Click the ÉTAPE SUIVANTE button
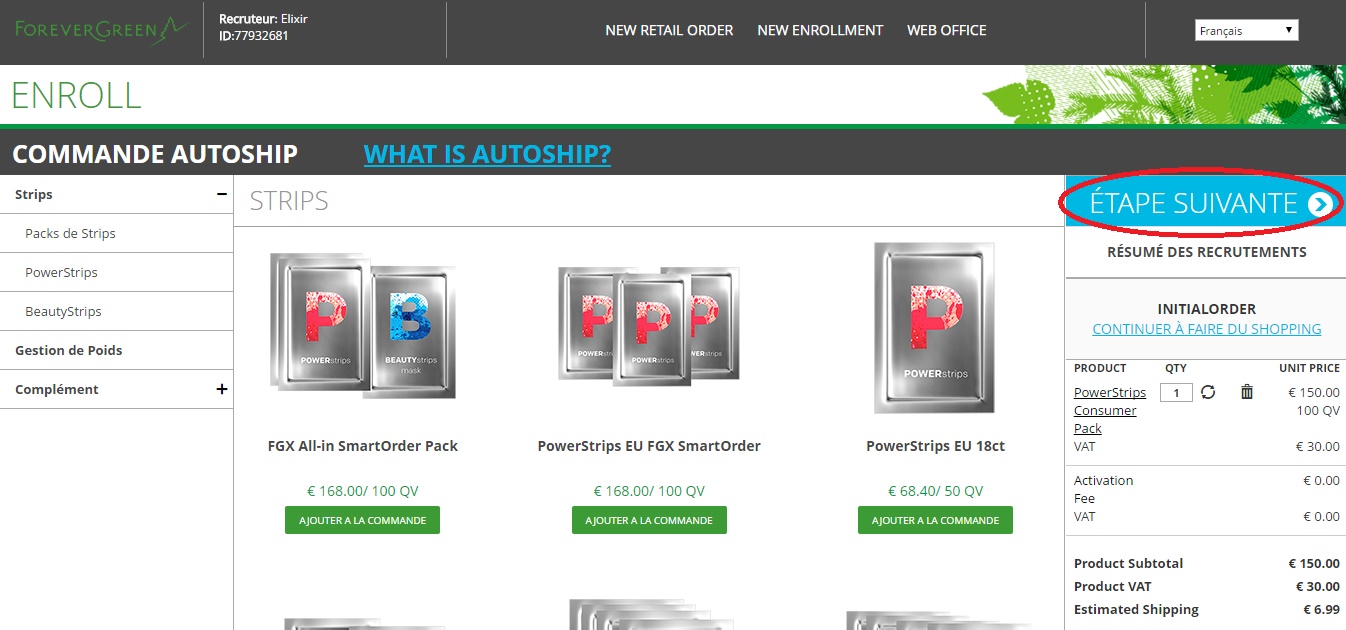The height and width of the screenshot is (630, 1346). click(x=1205, y=204)
